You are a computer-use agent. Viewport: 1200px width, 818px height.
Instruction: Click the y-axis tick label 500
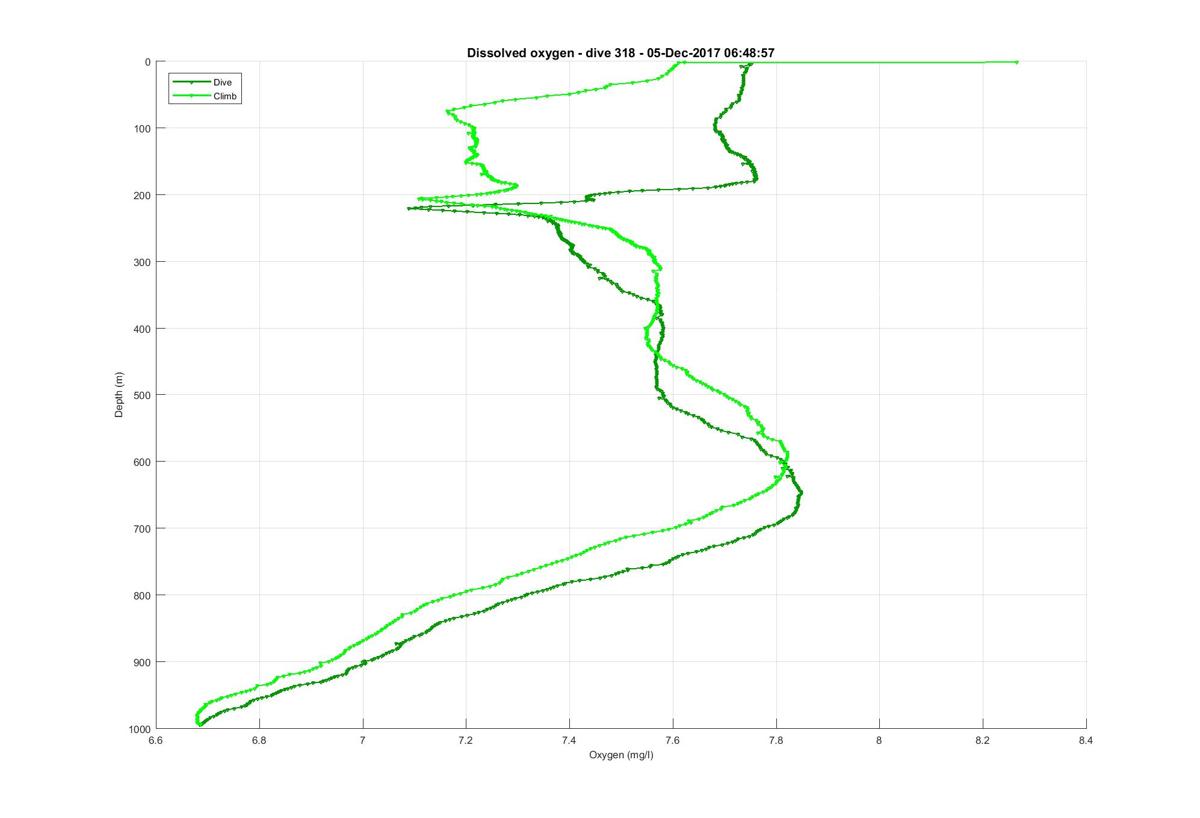[x=143, y=395]
